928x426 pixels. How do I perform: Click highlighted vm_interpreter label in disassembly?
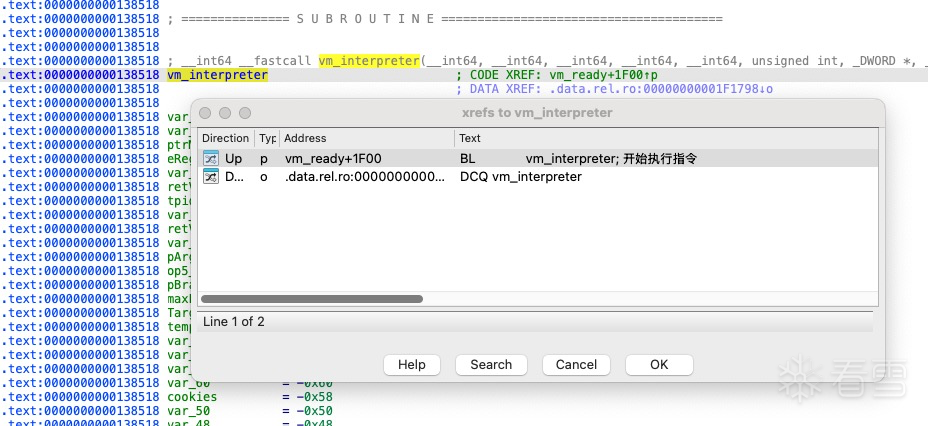(x=217, y=75)
